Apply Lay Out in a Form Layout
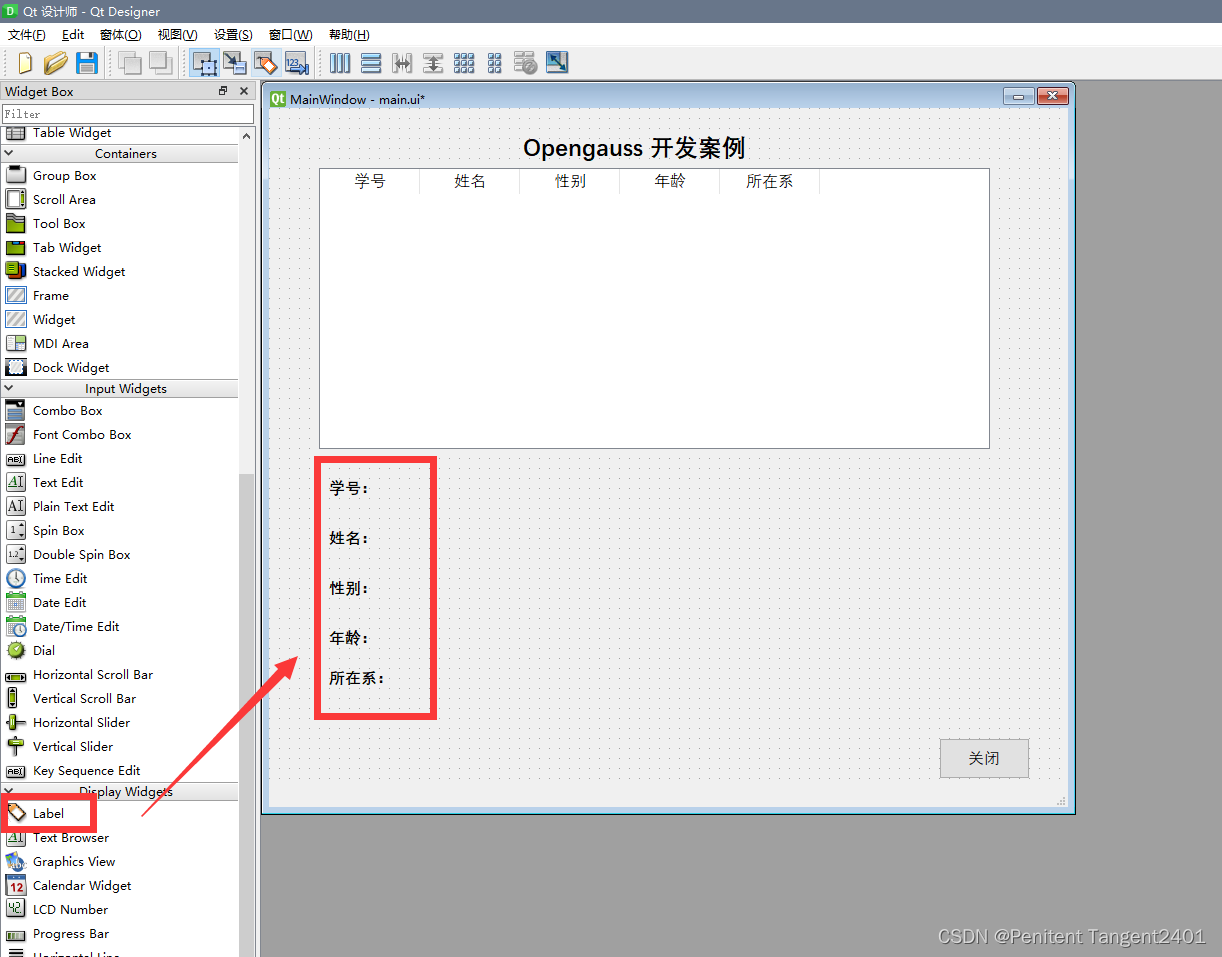The width and height of the screenshot is (1222, 957). pos(495,63)
